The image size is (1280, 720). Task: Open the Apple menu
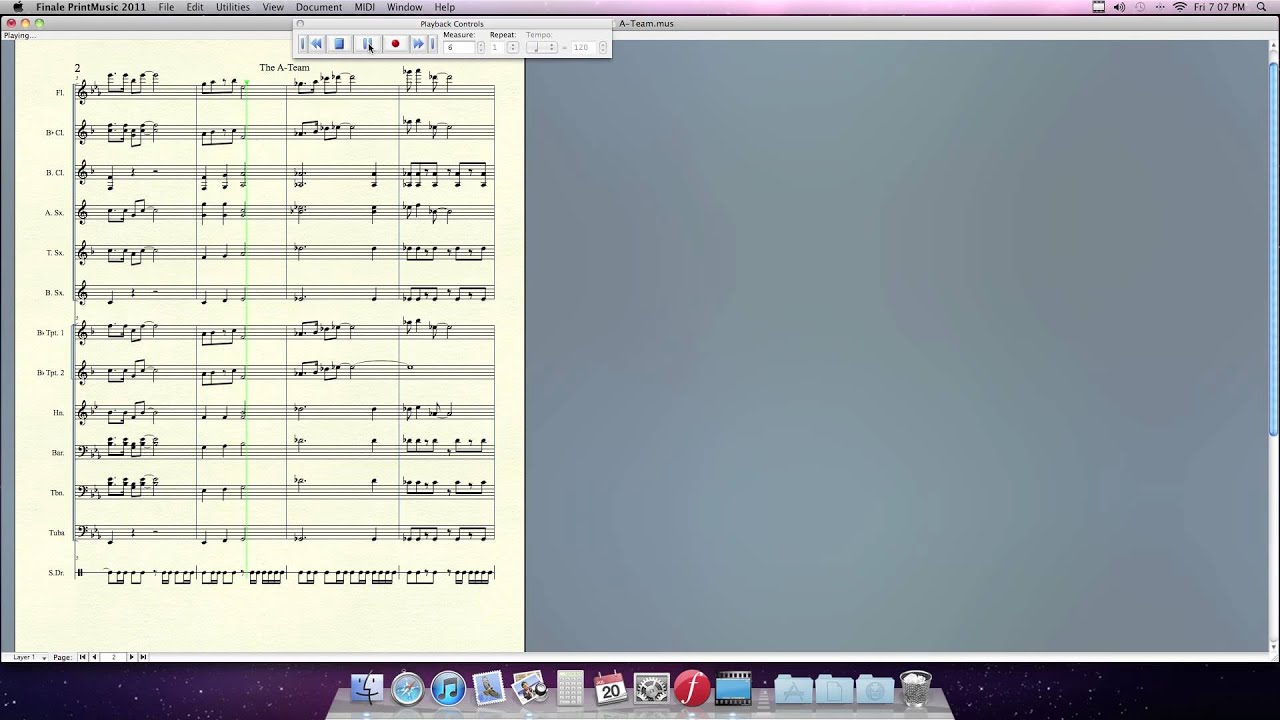[17, 7]
